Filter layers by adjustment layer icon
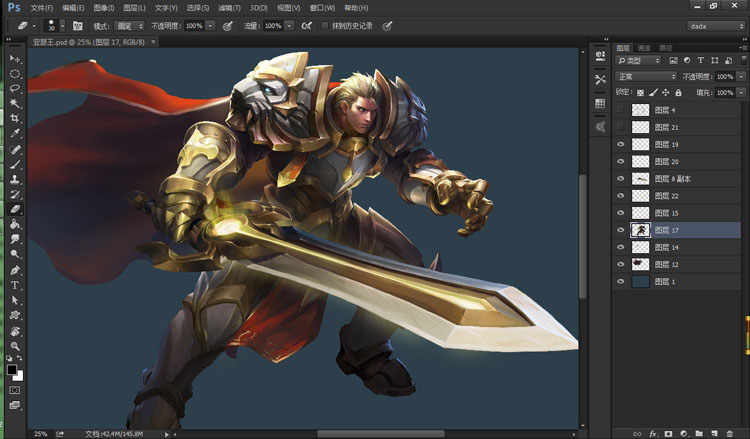Screen dimensions: 750x439 [687, 60]
